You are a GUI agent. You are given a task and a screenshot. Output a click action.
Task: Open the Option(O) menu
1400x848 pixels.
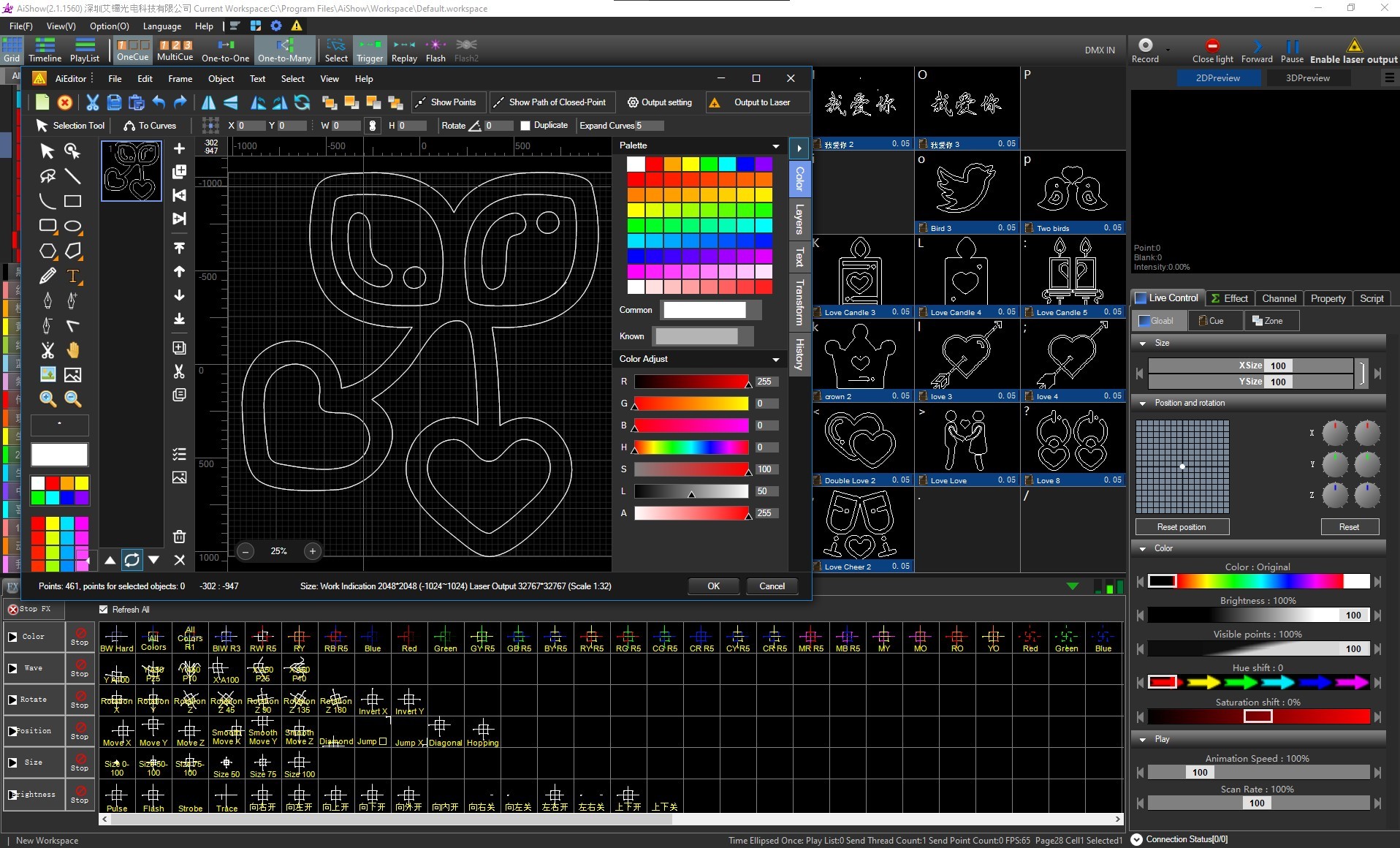pyautogui.click(x=109, y=26)
